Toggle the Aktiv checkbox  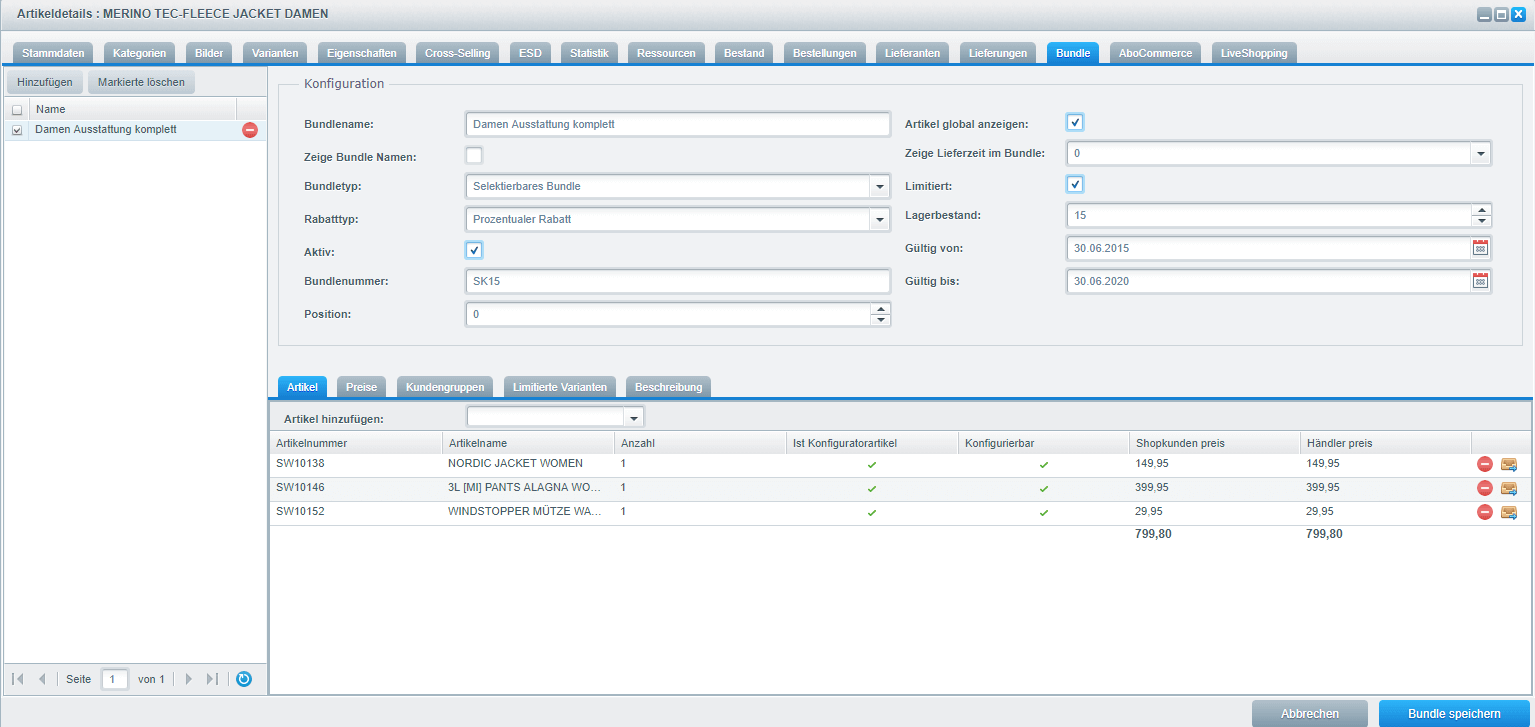pyautogui.click(x=474, y=250)
